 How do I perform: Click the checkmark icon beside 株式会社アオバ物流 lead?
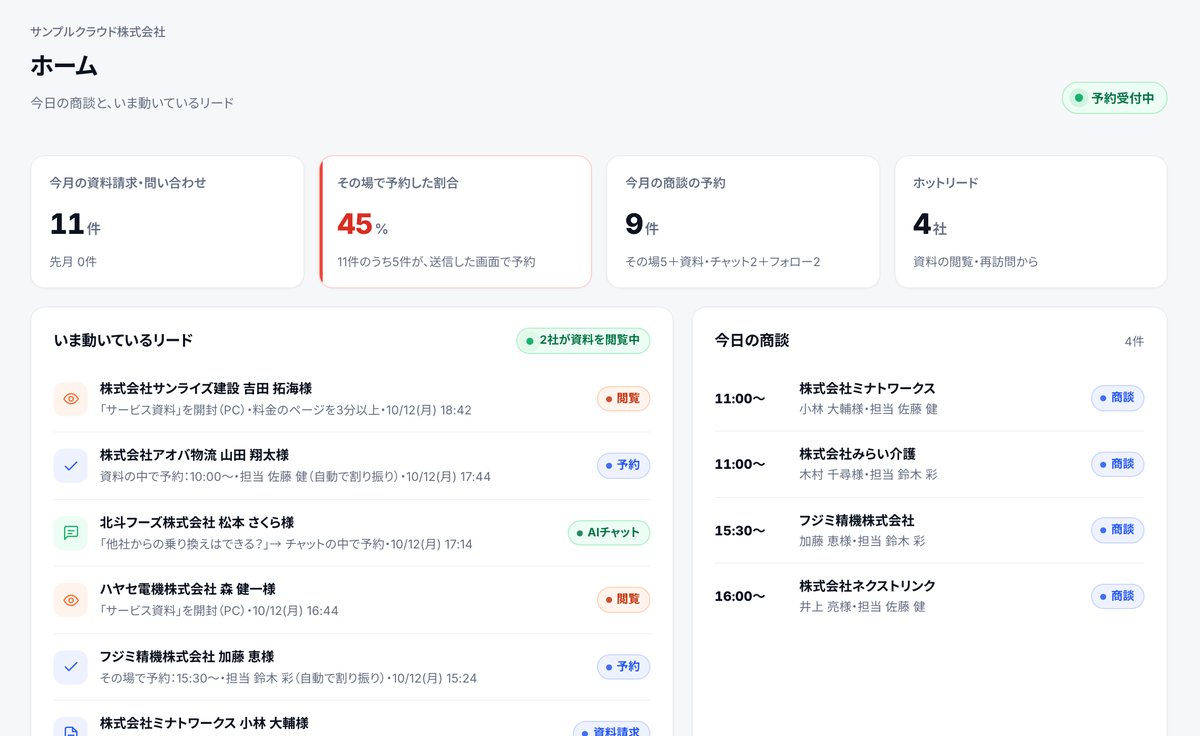point(71,466)
